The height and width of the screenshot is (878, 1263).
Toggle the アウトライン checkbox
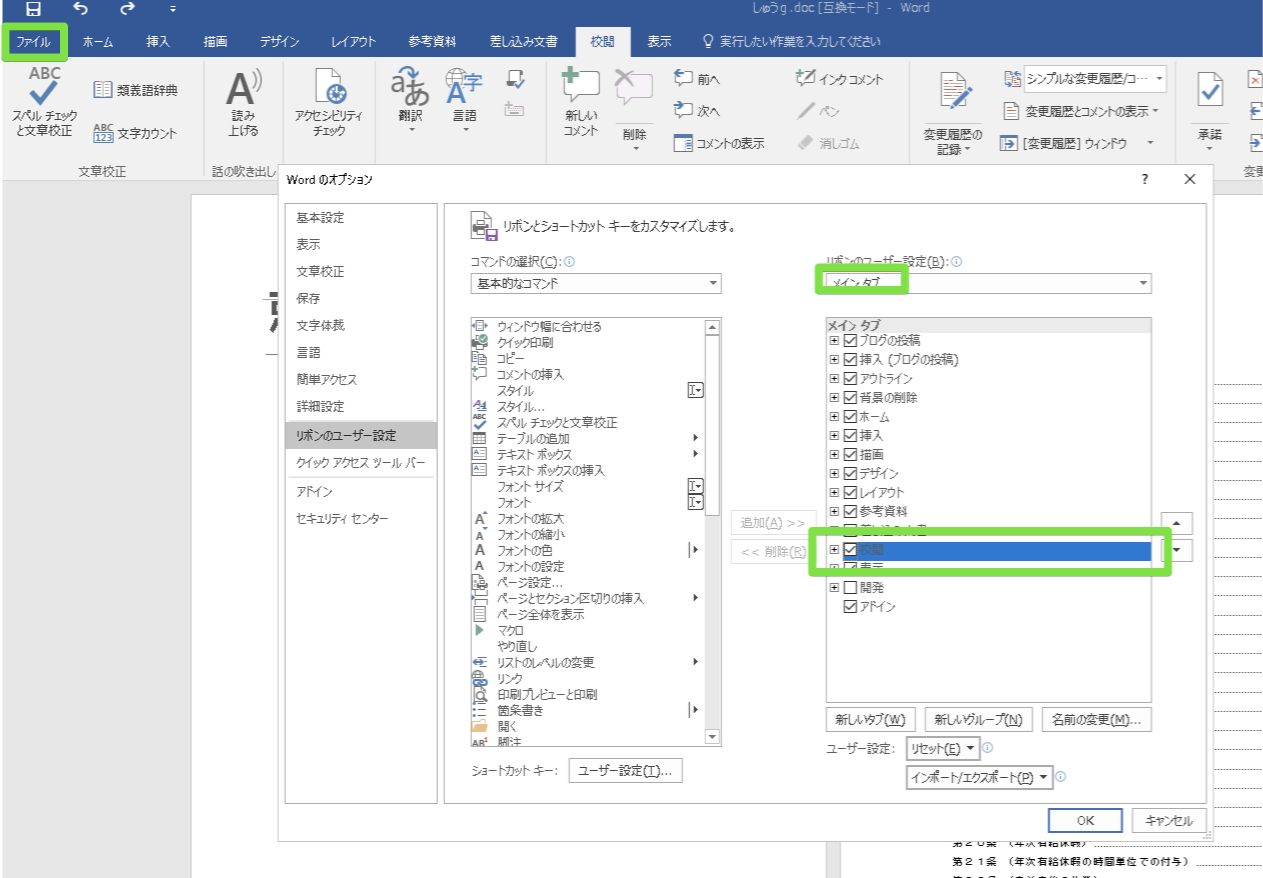pyautogui.click(x=851, y=379)
